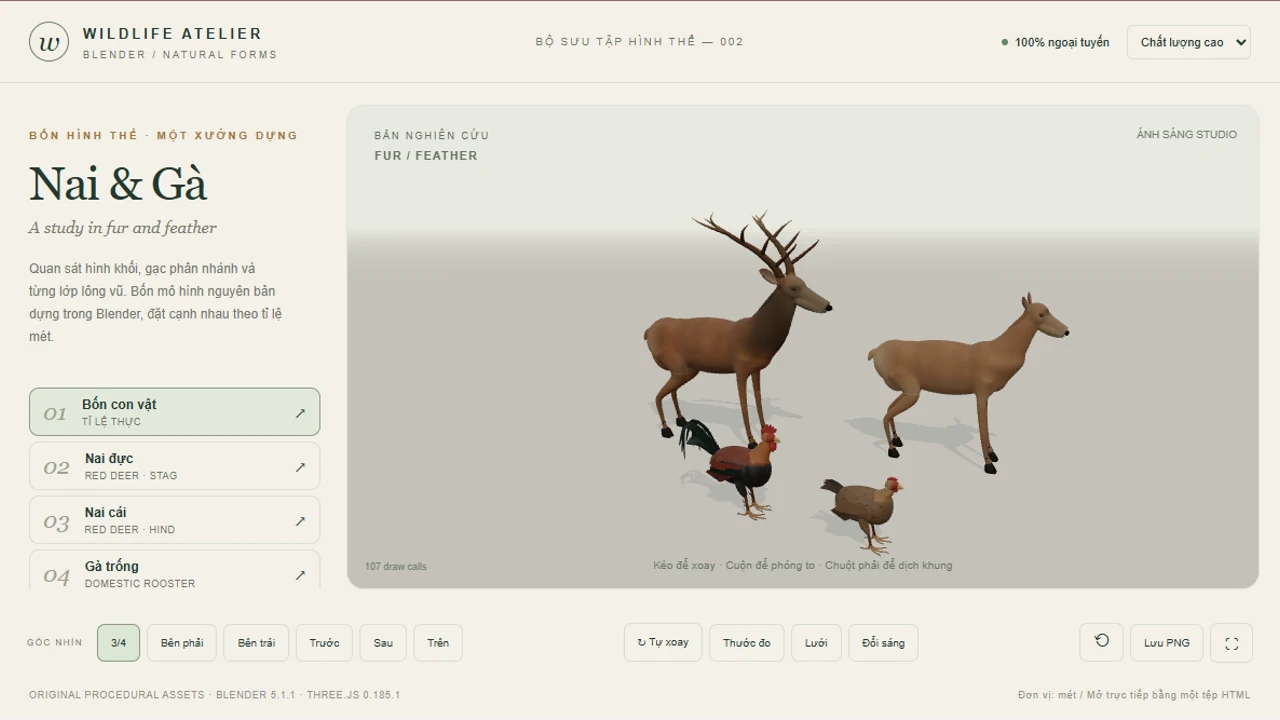
Task: Click 'A study in fur and feather' subtitle
Action: 123,228
